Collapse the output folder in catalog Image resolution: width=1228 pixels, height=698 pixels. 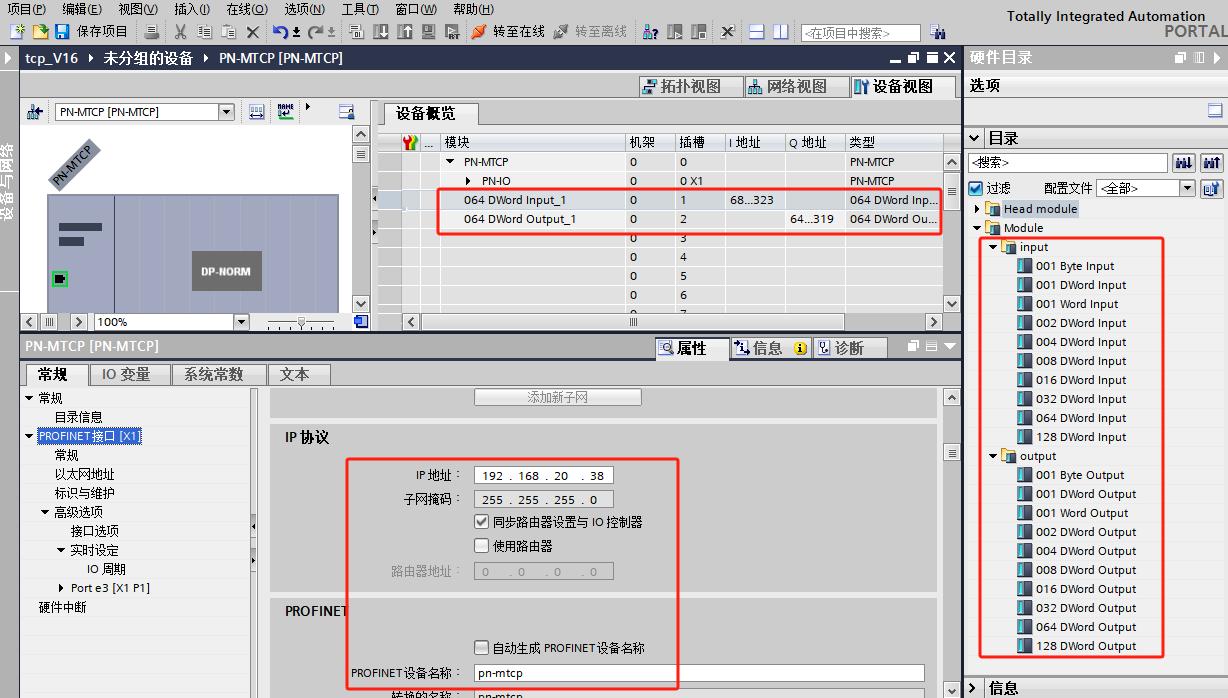[993, 456]
